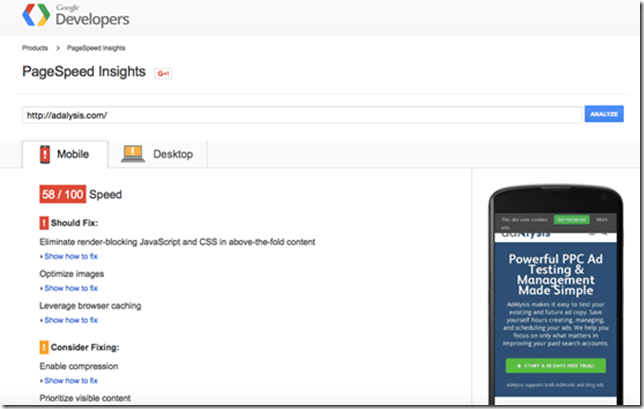Click the green free trial button in preview

tap(556, 365)
